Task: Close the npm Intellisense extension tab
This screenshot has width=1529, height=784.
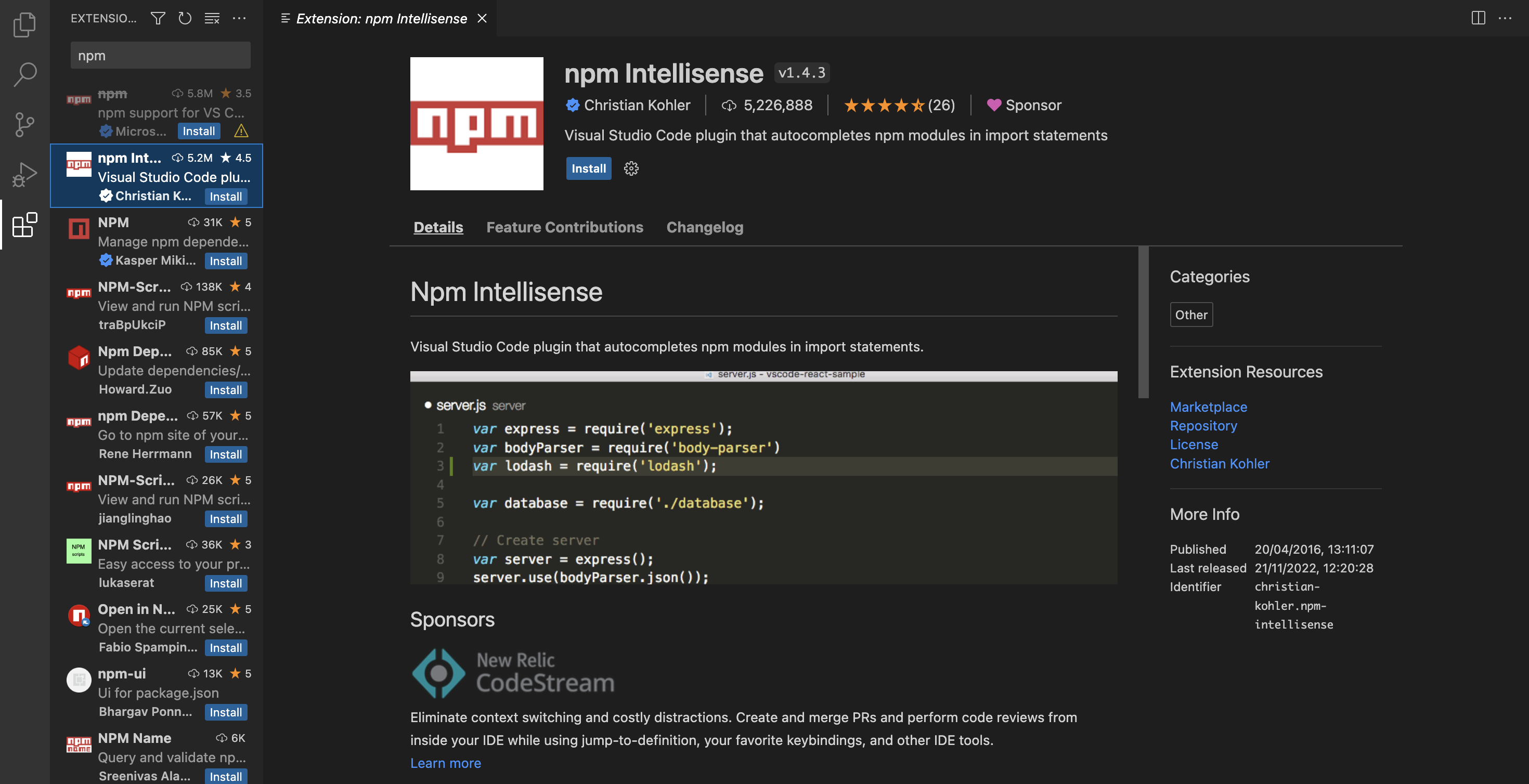Action: (482, 18)
